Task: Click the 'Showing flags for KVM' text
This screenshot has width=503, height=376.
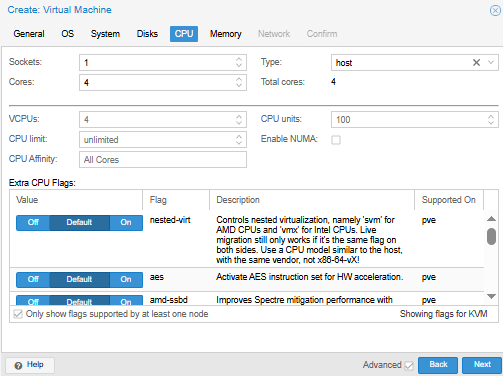Action: tap(444, 314)
